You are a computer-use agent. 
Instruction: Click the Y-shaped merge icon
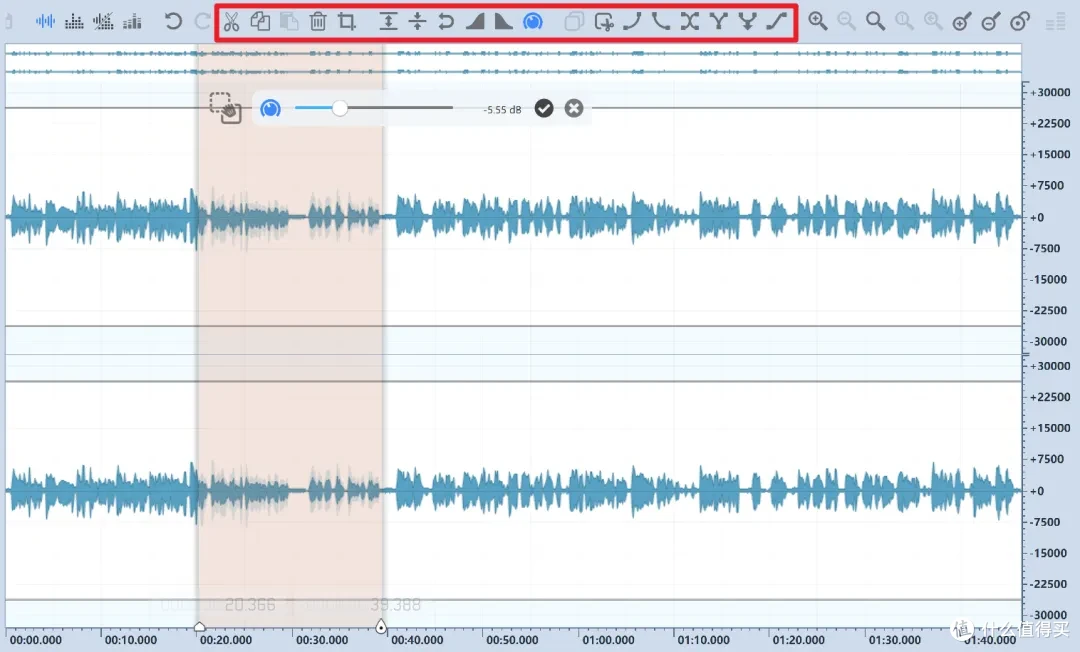point(718,22)
